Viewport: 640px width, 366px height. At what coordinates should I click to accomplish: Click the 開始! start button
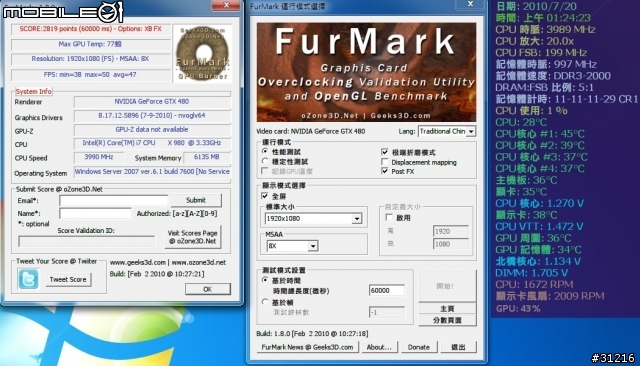click(447, 286)
